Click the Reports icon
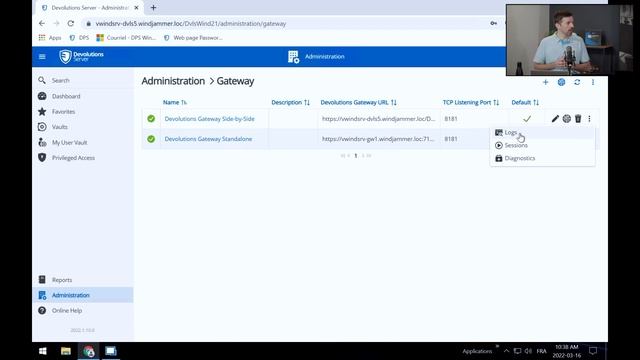The width and height of the screenshot is (640, 360). tap(42, 280)
